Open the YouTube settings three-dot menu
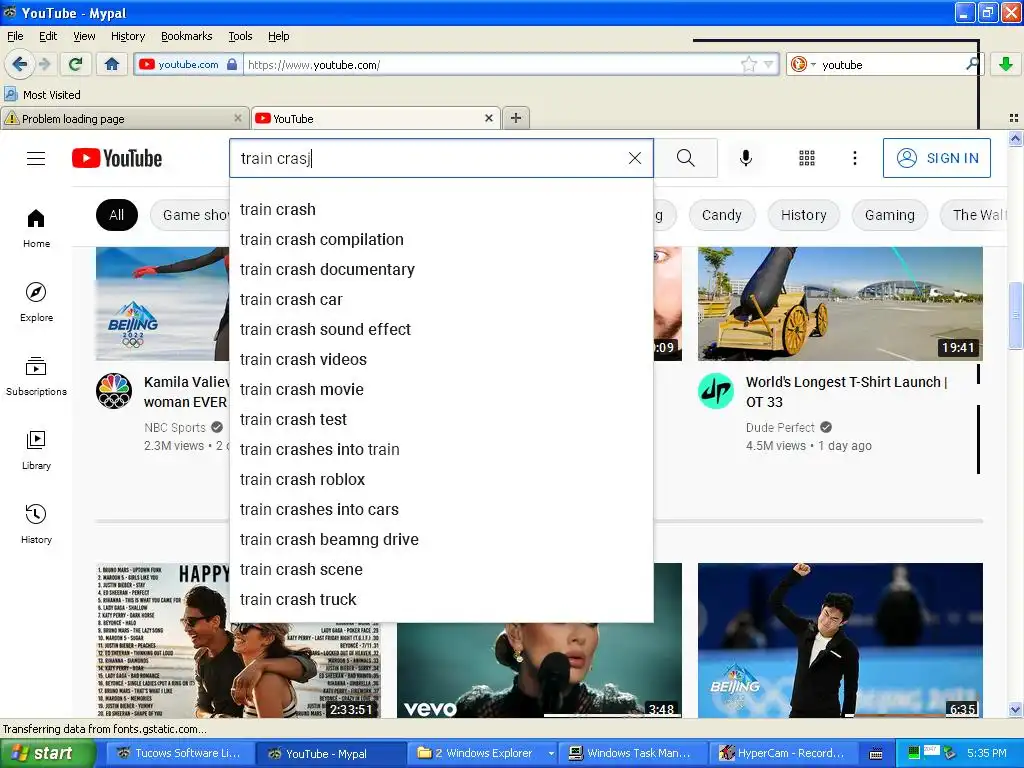 point(855,158)
